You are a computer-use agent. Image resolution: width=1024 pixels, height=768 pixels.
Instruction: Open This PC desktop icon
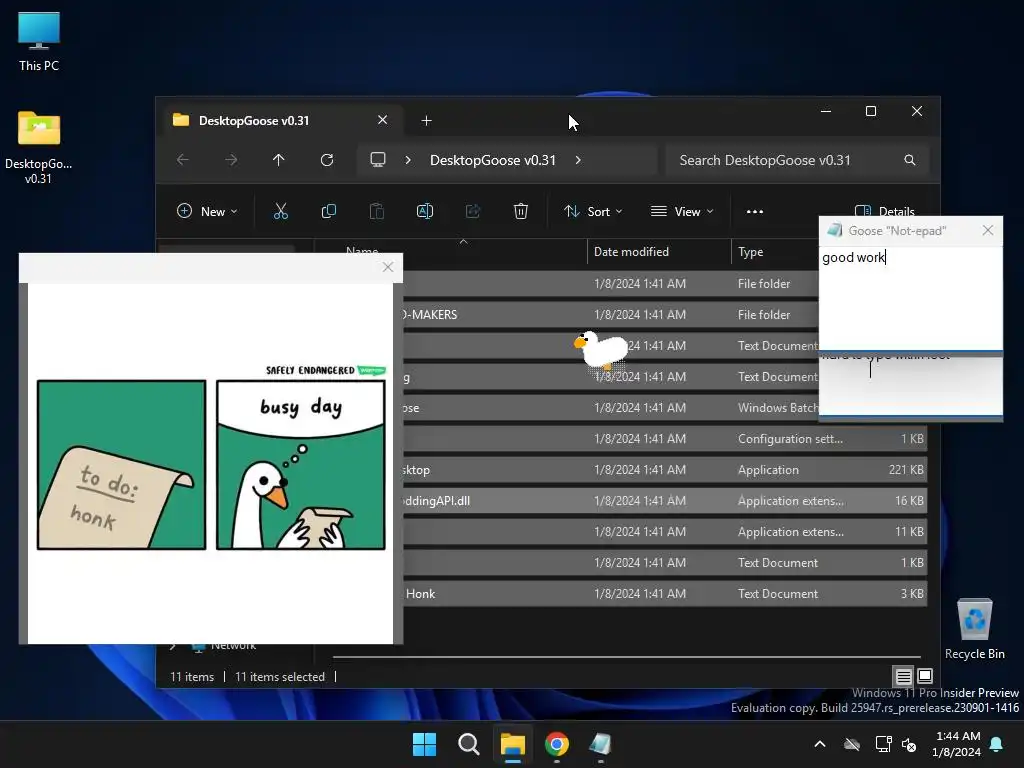[x=39, y=42]
